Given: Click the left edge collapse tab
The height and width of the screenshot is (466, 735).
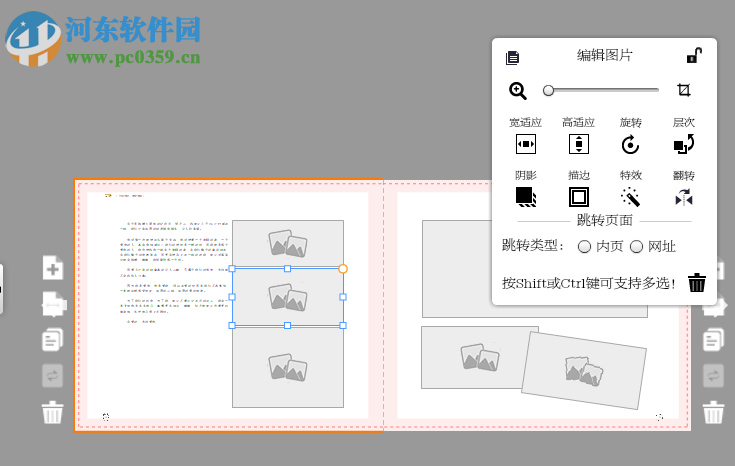Looking at the screenshot, I should click(1, 289).
